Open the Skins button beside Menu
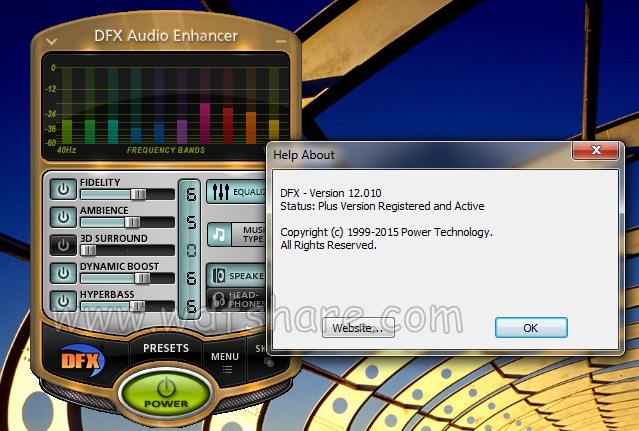The width and height of the screenshot is (639, 431). click(x=260, y=354)
